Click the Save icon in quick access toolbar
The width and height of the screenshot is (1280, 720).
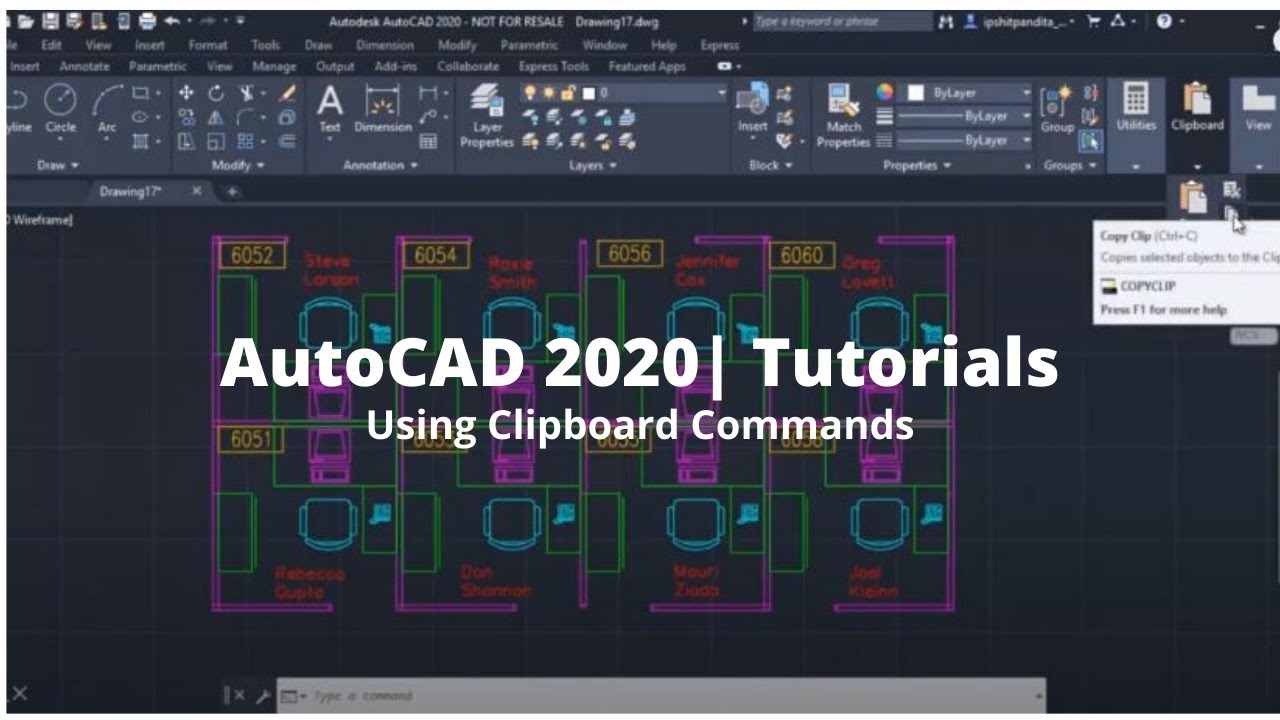(50, 20)
